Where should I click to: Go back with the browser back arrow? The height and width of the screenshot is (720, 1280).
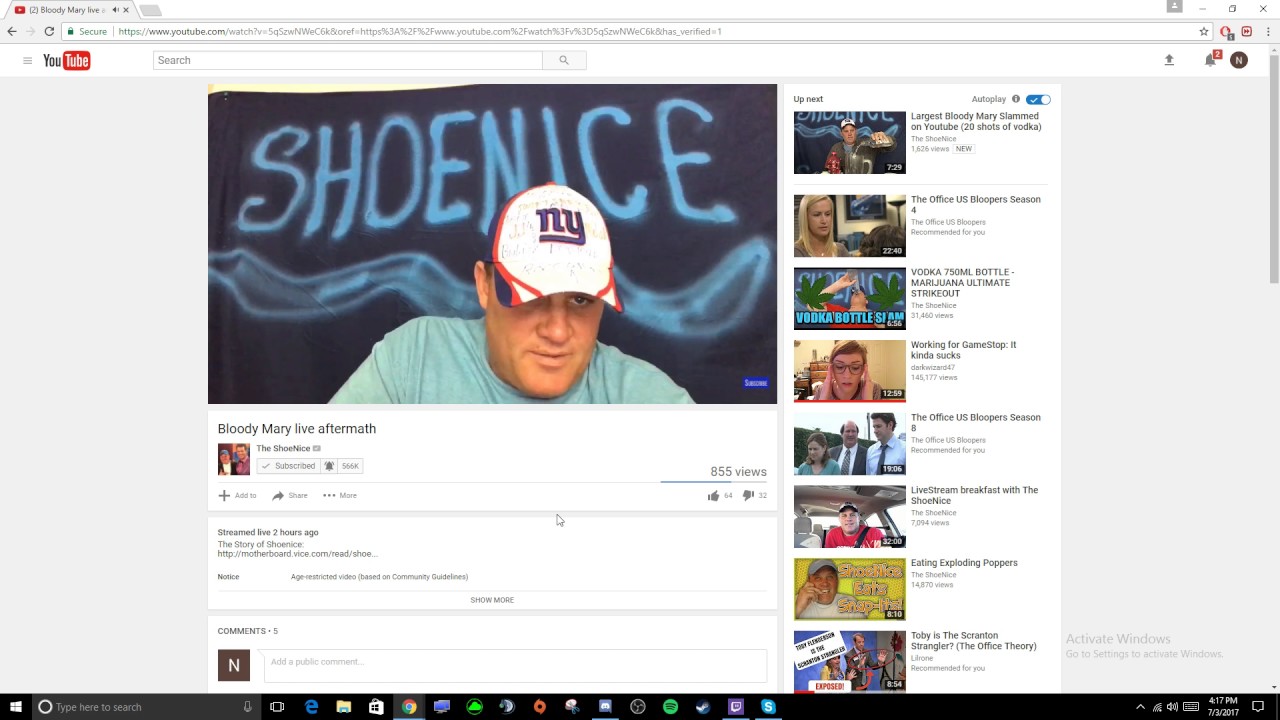(x=12, y=31)
